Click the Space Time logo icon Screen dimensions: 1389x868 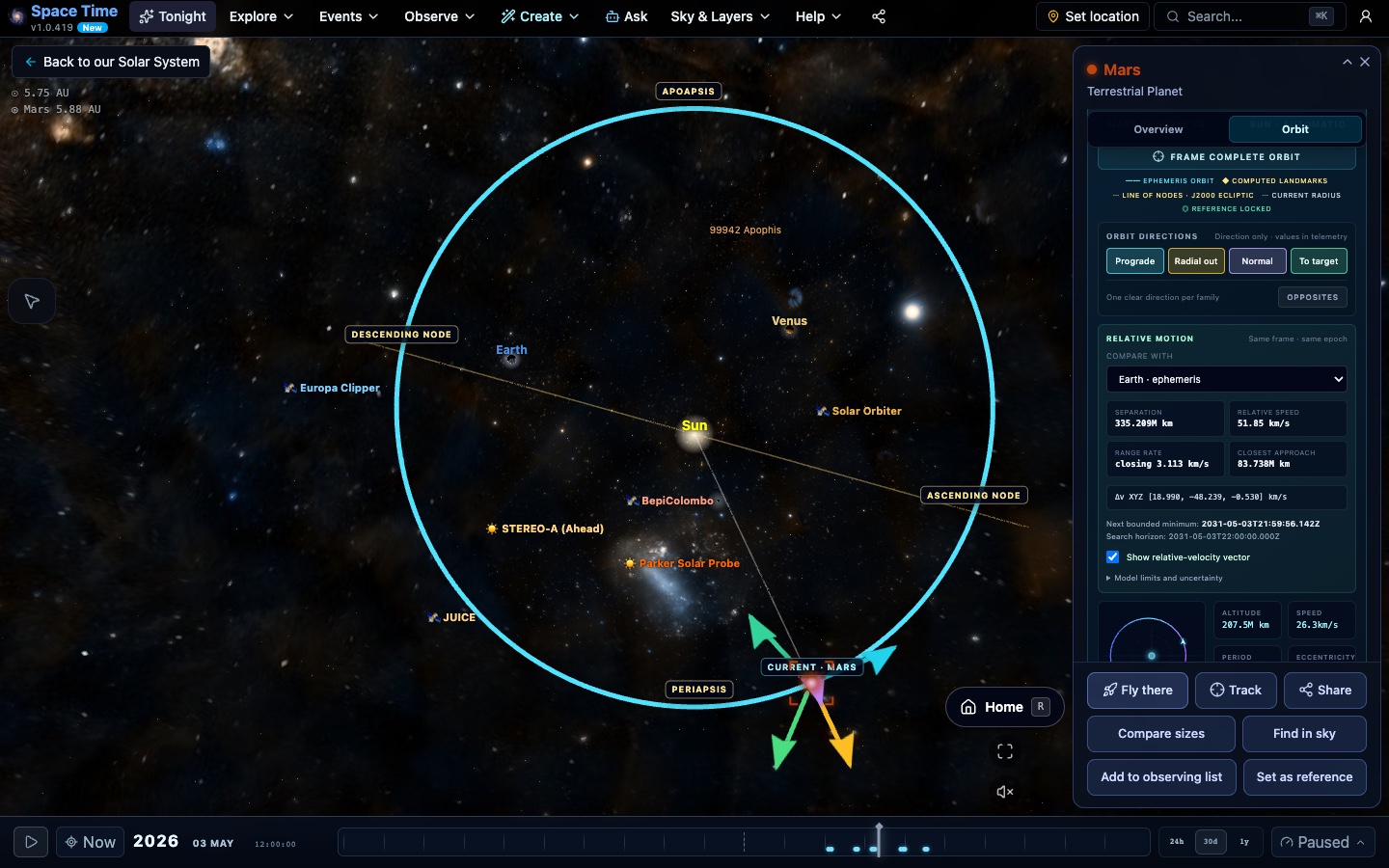[x=16, y=16]
